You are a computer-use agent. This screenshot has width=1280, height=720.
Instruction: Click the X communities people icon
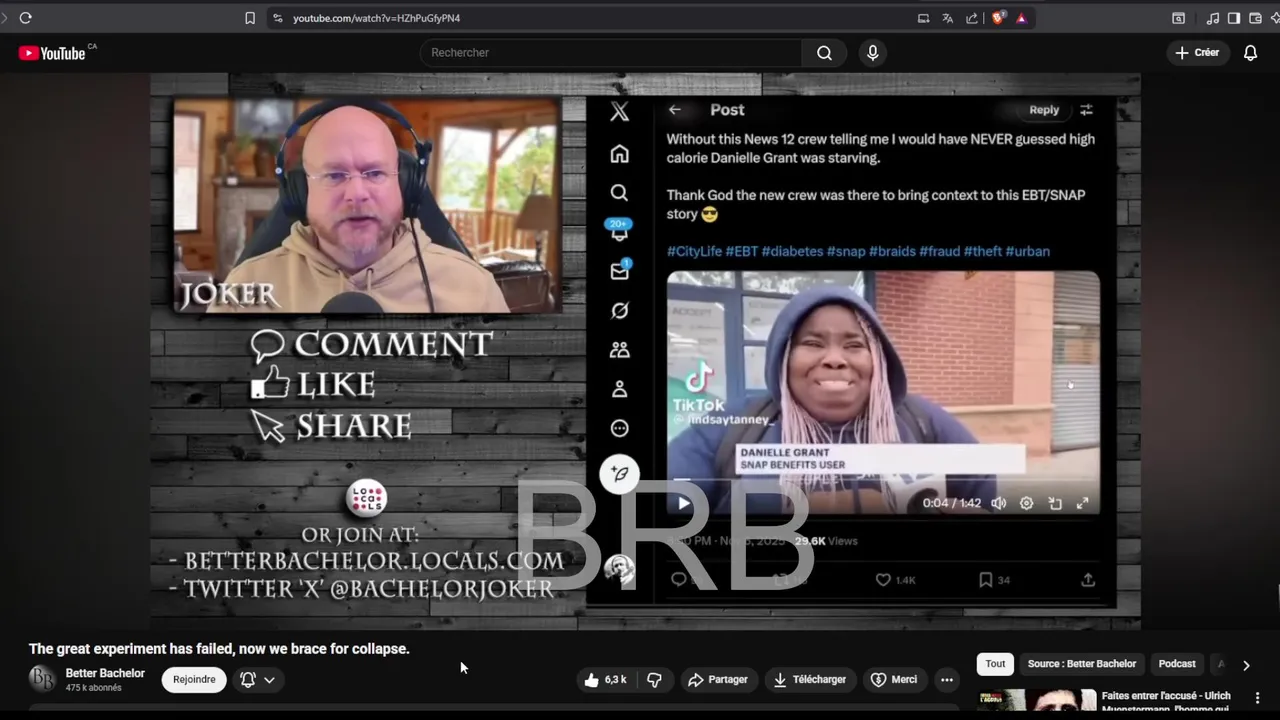[620, 350]
